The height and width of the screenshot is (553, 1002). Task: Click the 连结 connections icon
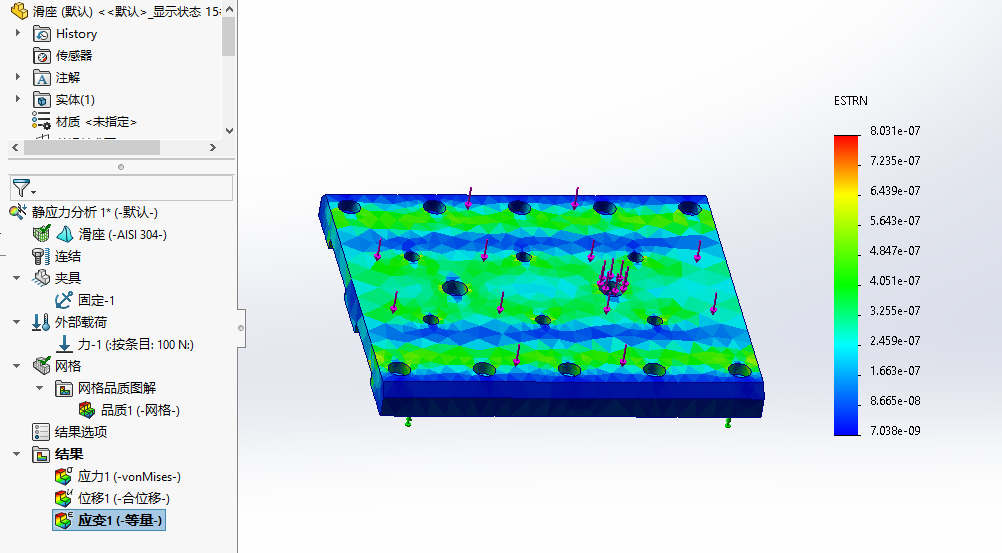click(x=41, y=256)
